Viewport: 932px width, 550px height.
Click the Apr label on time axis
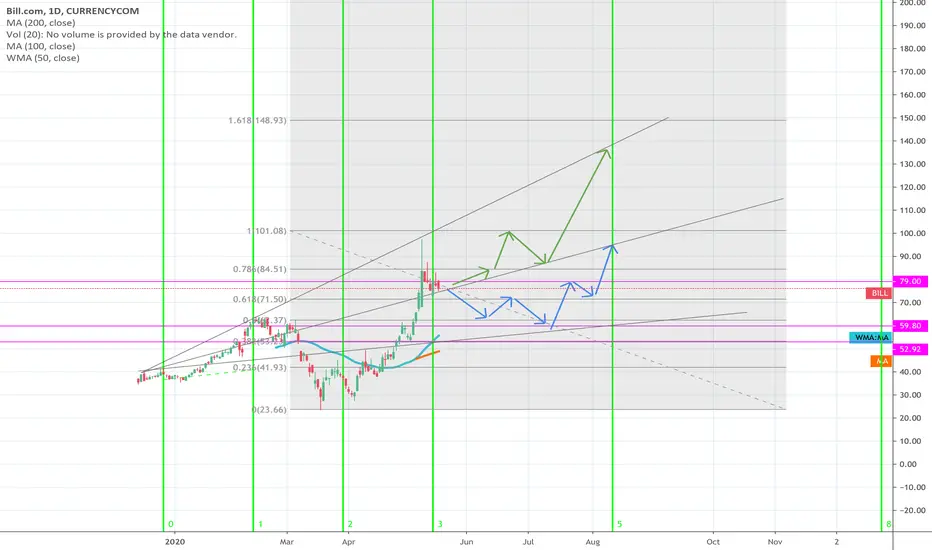click(x=349, y=542)
